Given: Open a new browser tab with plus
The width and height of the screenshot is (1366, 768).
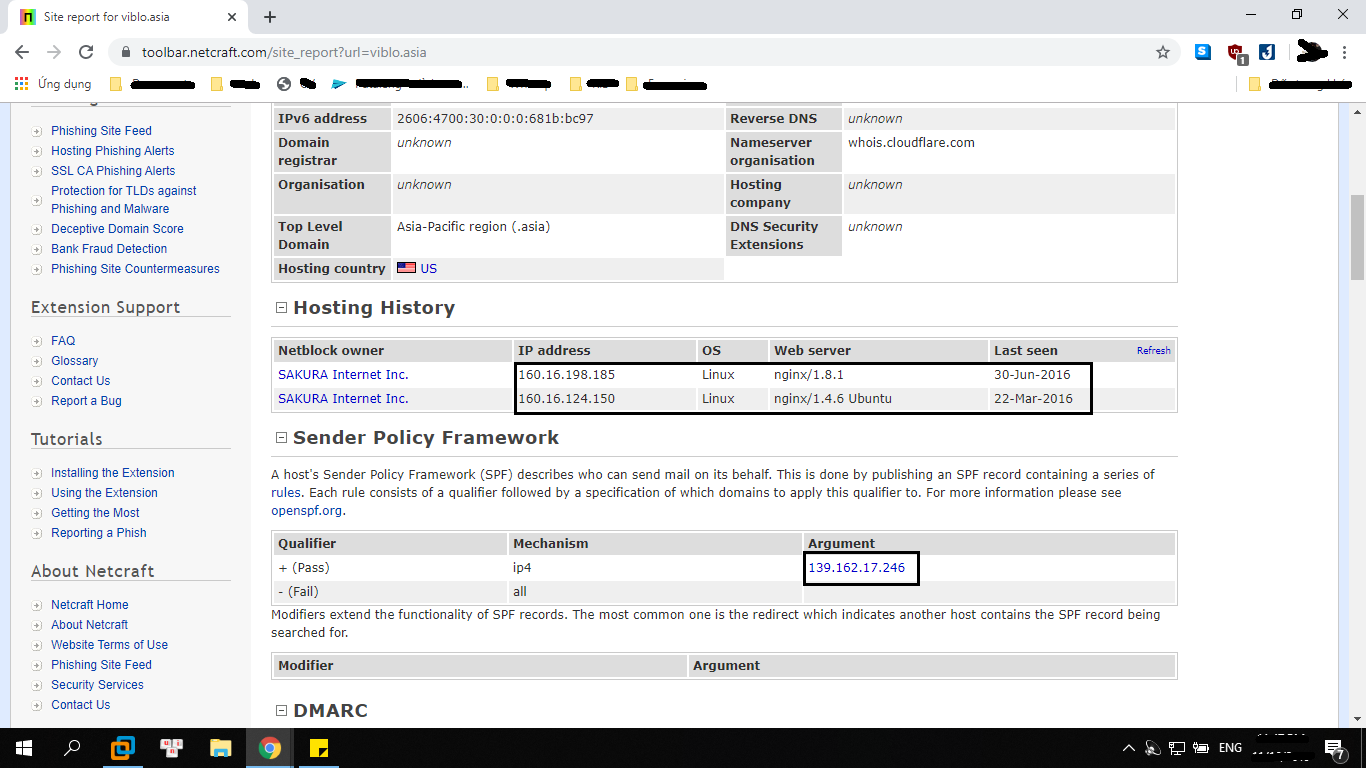Looking at the screenshot, I should point(270,17).
